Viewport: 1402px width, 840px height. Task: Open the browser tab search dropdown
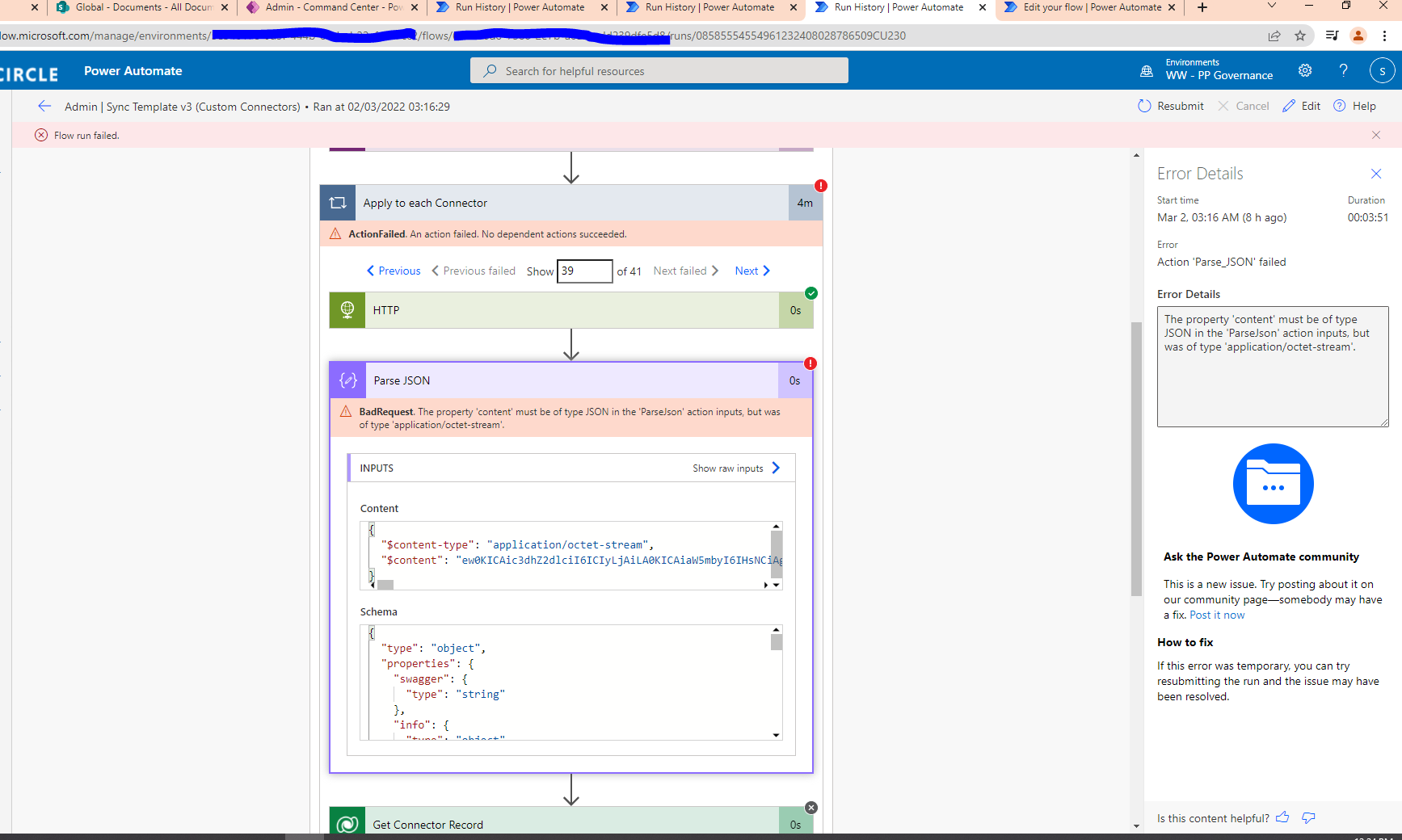pos(1271,7)
